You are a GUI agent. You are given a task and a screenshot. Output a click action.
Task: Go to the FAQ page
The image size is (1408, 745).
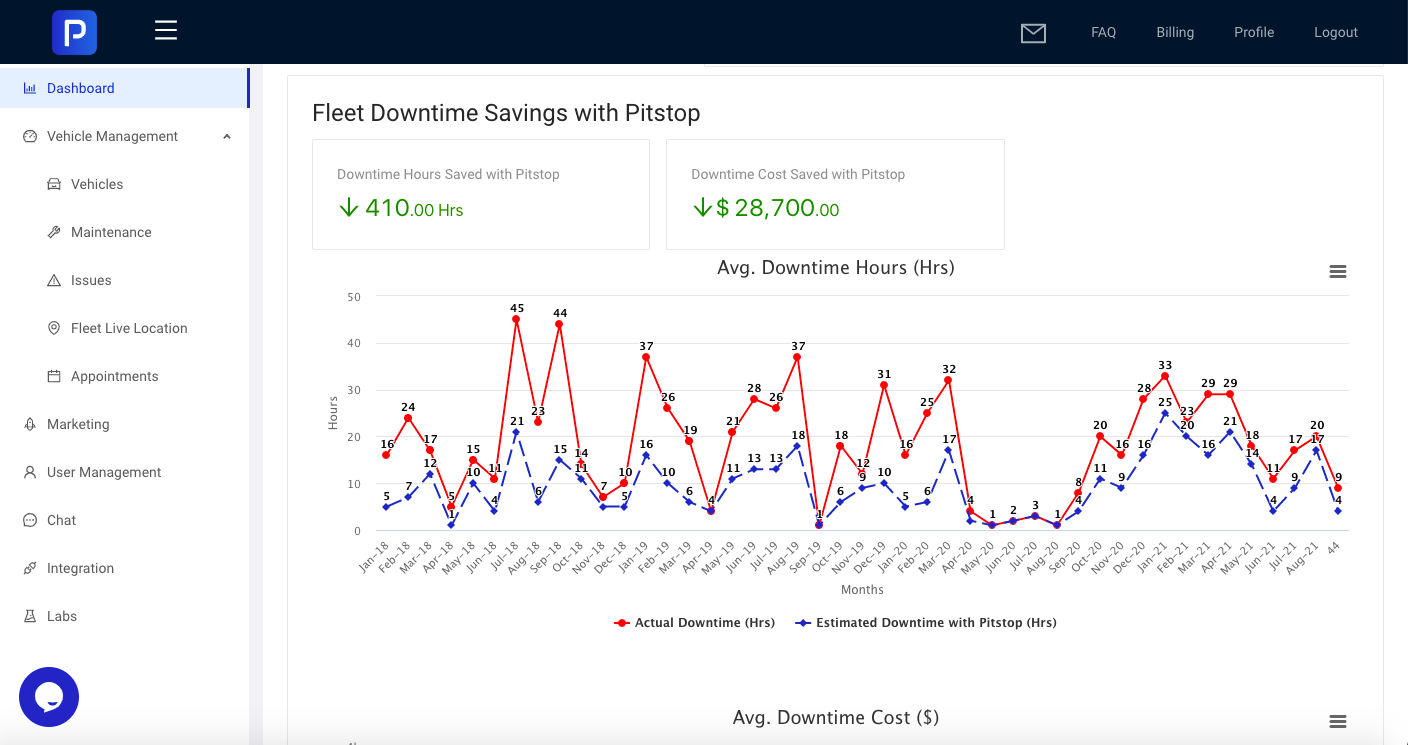pos(1103,32)
